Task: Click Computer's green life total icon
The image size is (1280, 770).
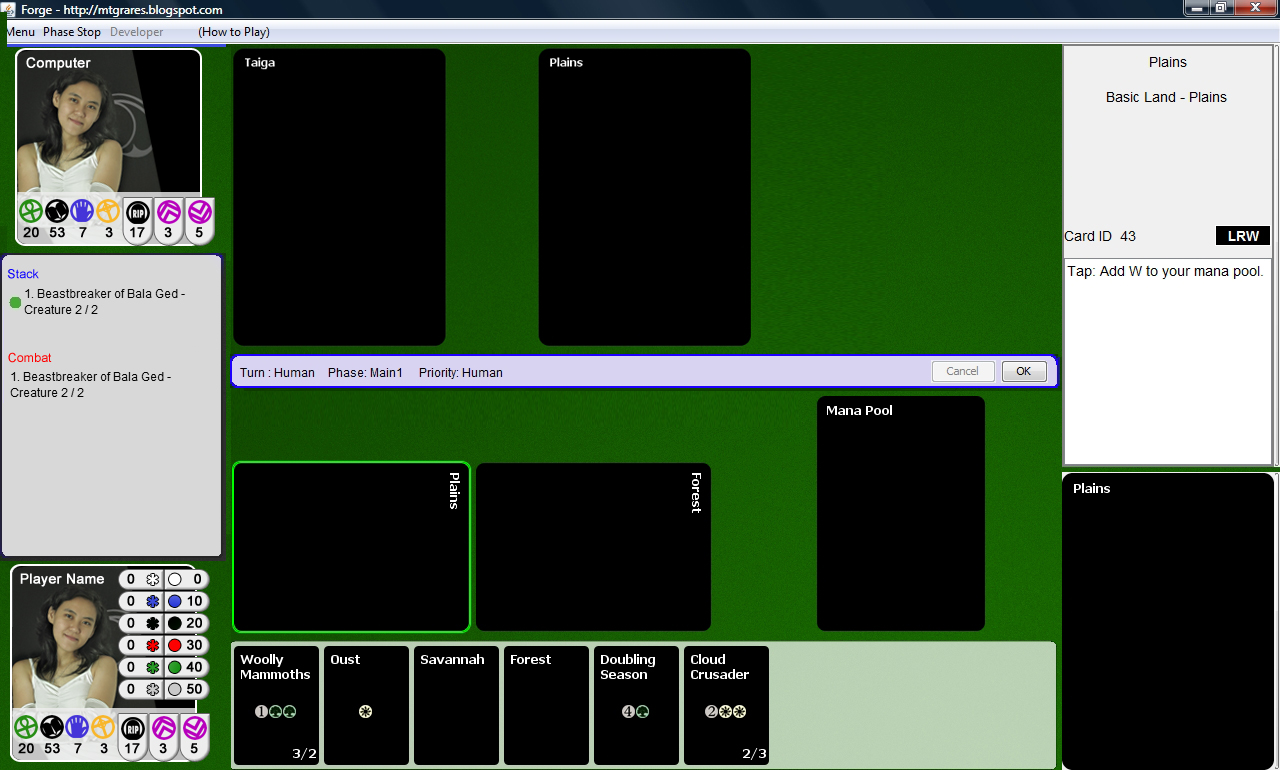Action: tap(30, 211)
